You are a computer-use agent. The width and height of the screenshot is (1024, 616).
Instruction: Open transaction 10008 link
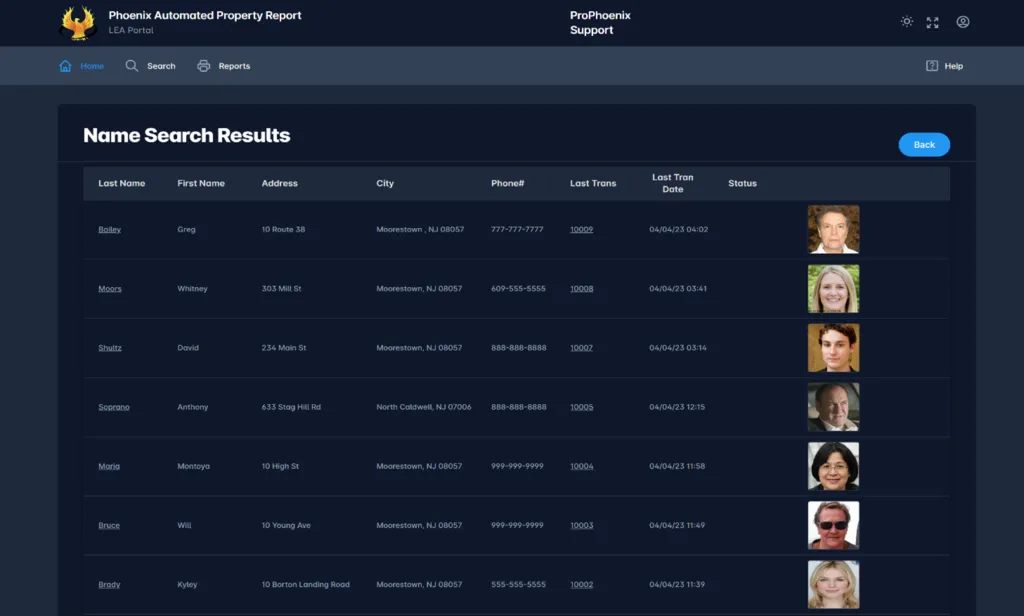581,289
